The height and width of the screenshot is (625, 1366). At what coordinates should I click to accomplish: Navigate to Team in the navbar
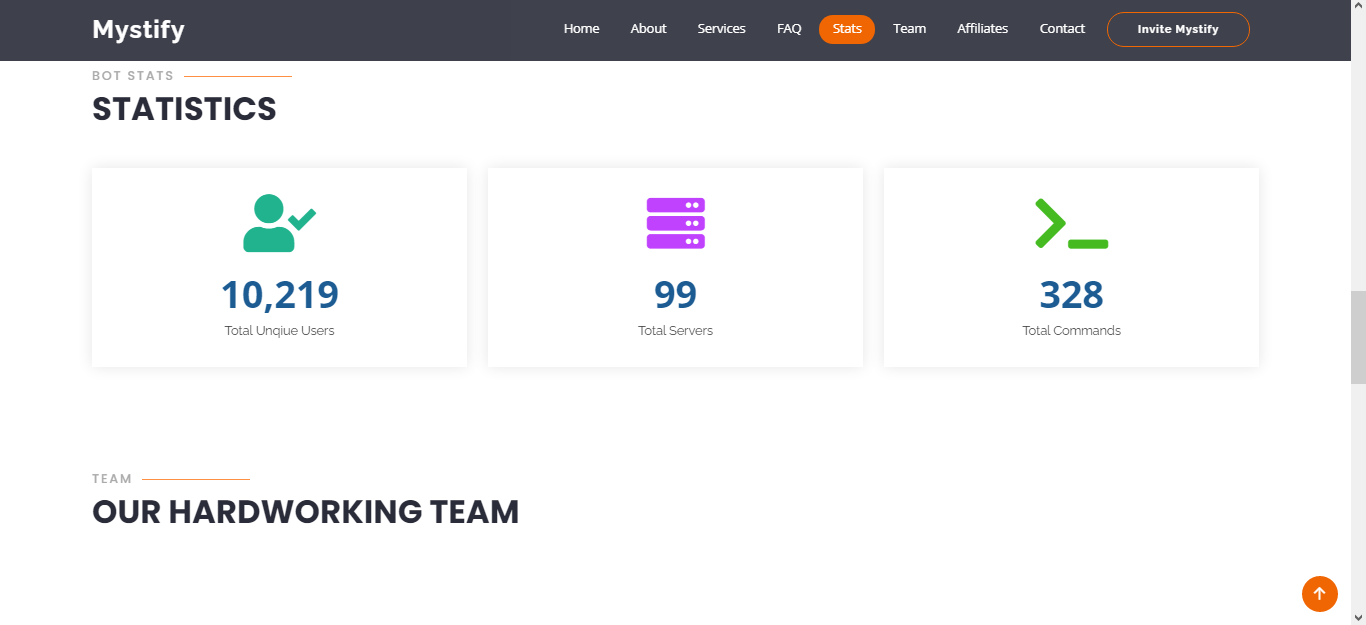(909, 29)
